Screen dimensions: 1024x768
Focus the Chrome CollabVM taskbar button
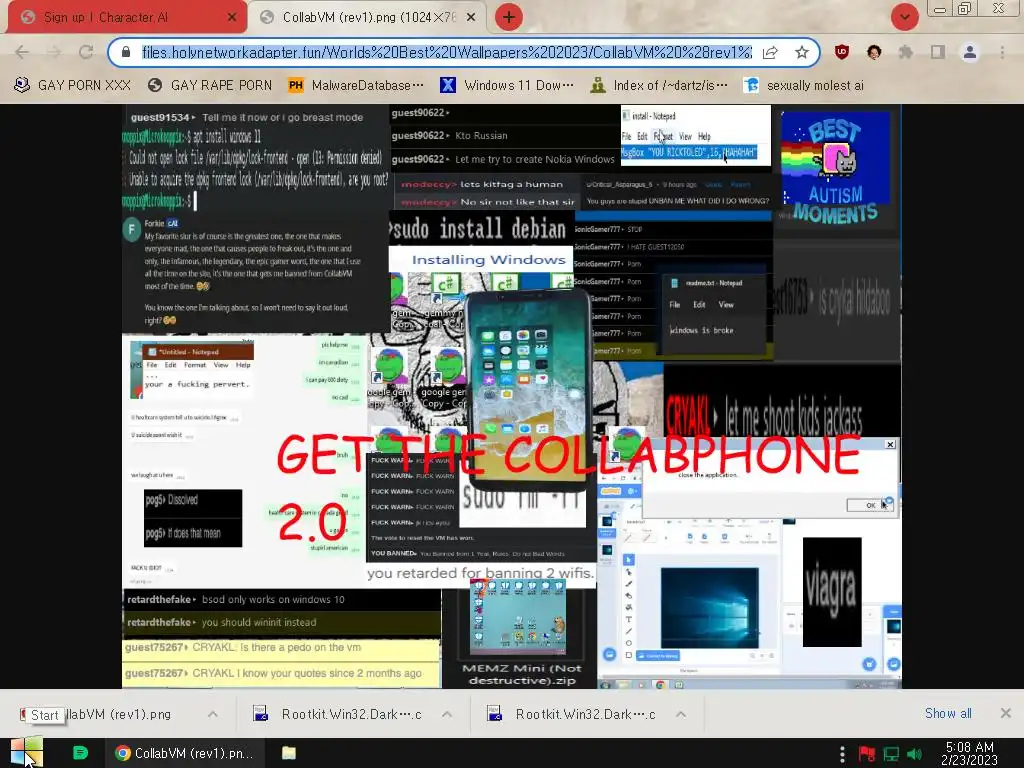click(x=184, y=753)
